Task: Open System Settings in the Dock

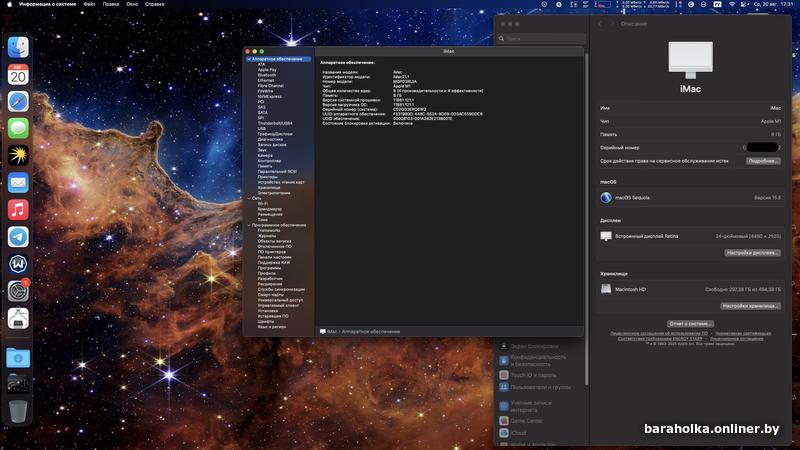Action: [x=18, y=291]
